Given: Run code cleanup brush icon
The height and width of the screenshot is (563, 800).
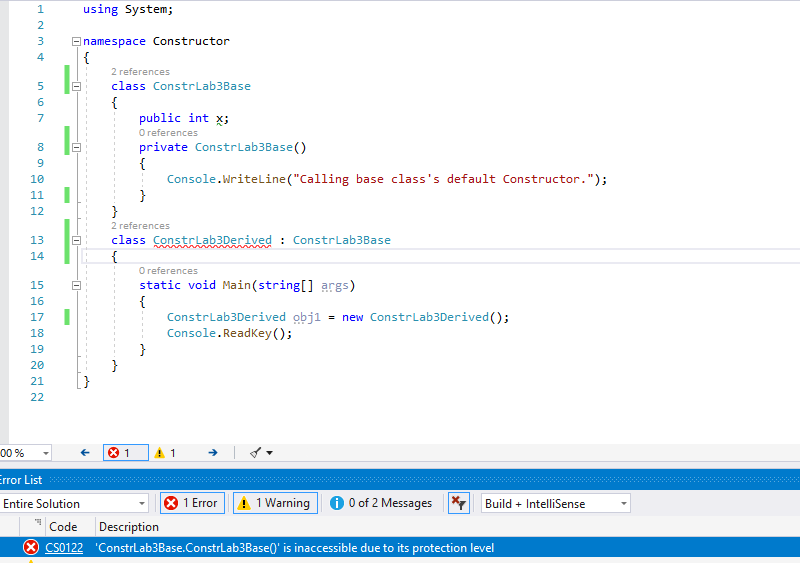Looking at the screenshot, I should click(256, 453).
